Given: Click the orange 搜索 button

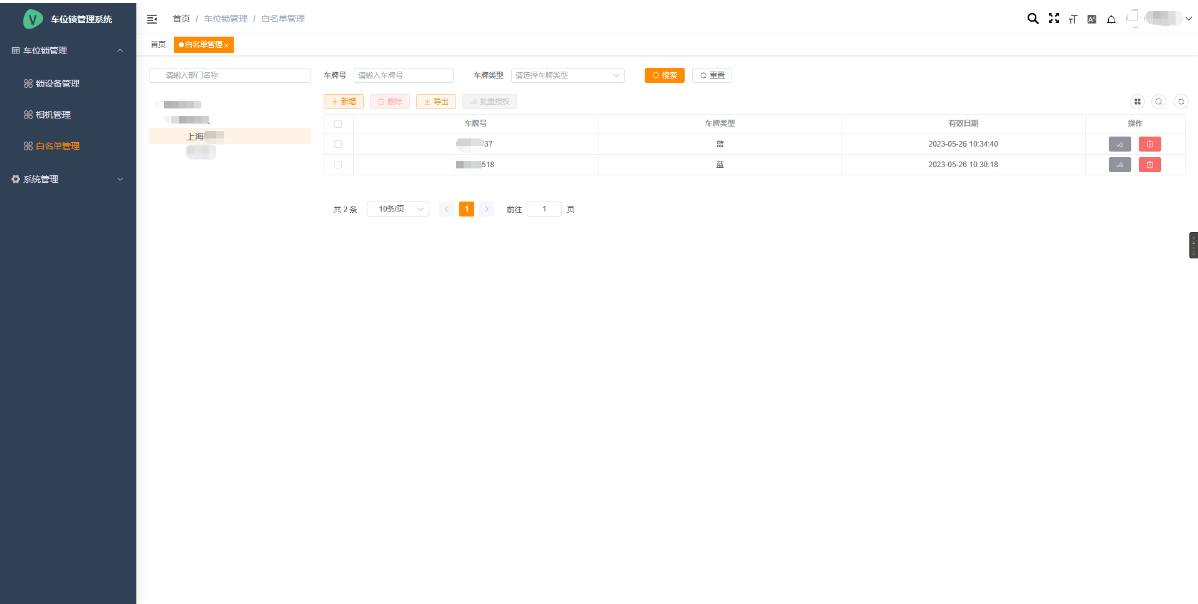Looking at the screenshot, I should pyautogui.click(x=664, y=75).
